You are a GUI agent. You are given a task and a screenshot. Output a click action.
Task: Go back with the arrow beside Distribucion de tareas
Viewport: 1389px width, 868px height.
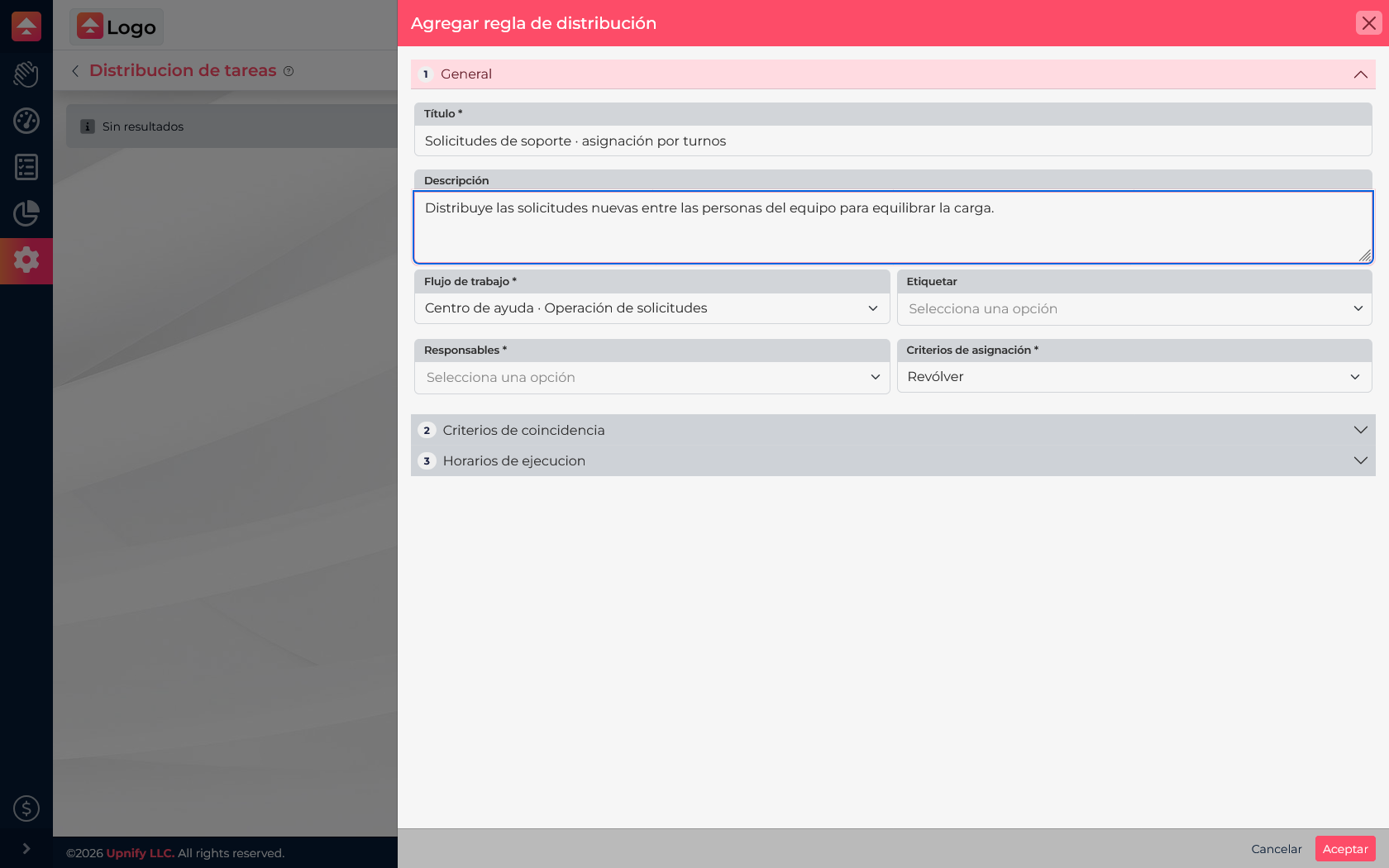coord(75,71)
